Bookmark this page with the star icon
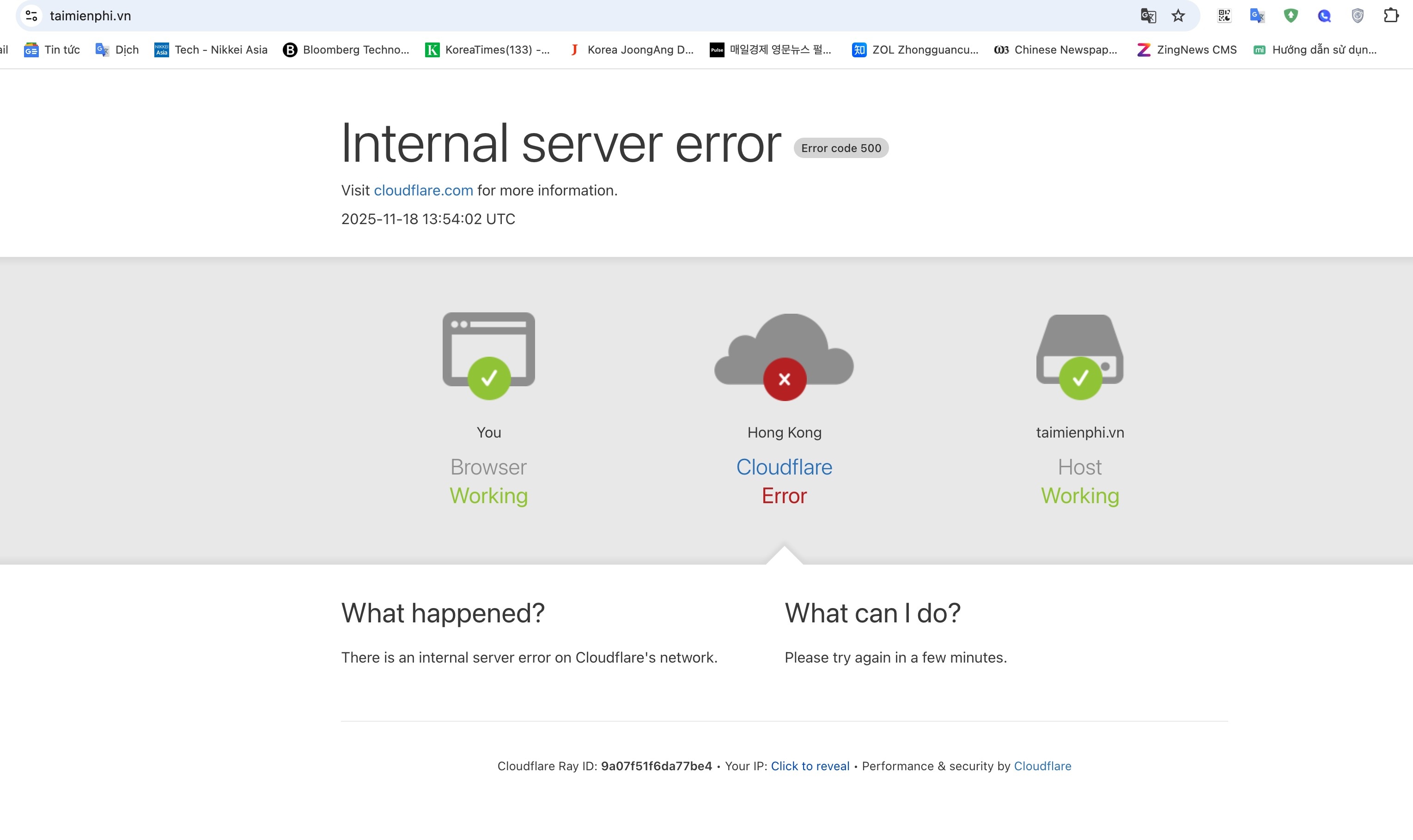The image size is (1413, 840). (1178, 16)
